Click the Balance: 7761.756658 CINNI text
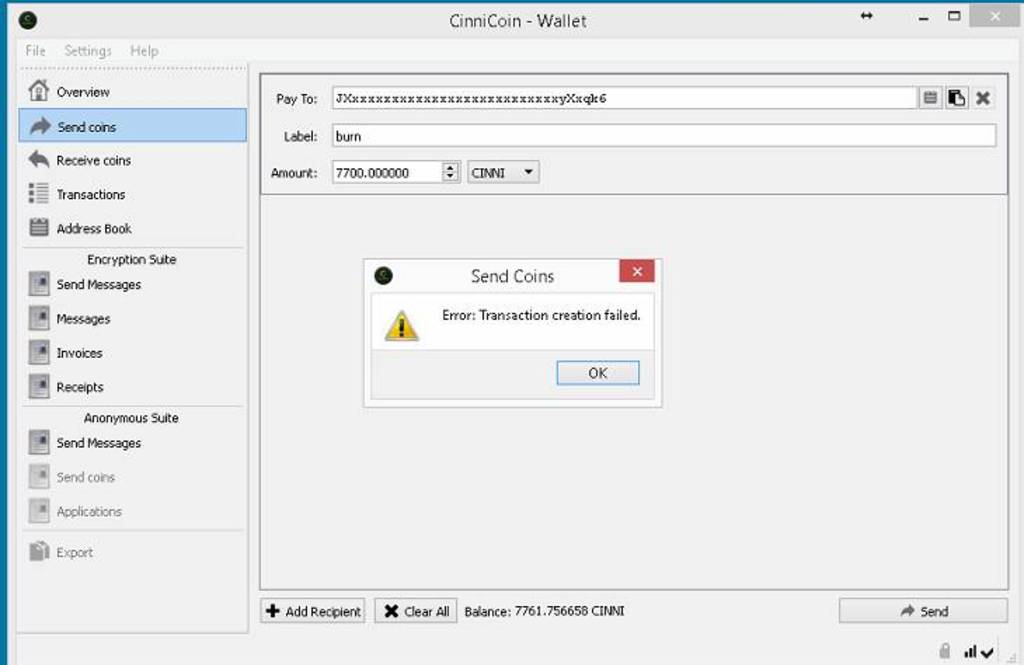The height and width of the screenshot is (665, 1024). tap(544, 611)
